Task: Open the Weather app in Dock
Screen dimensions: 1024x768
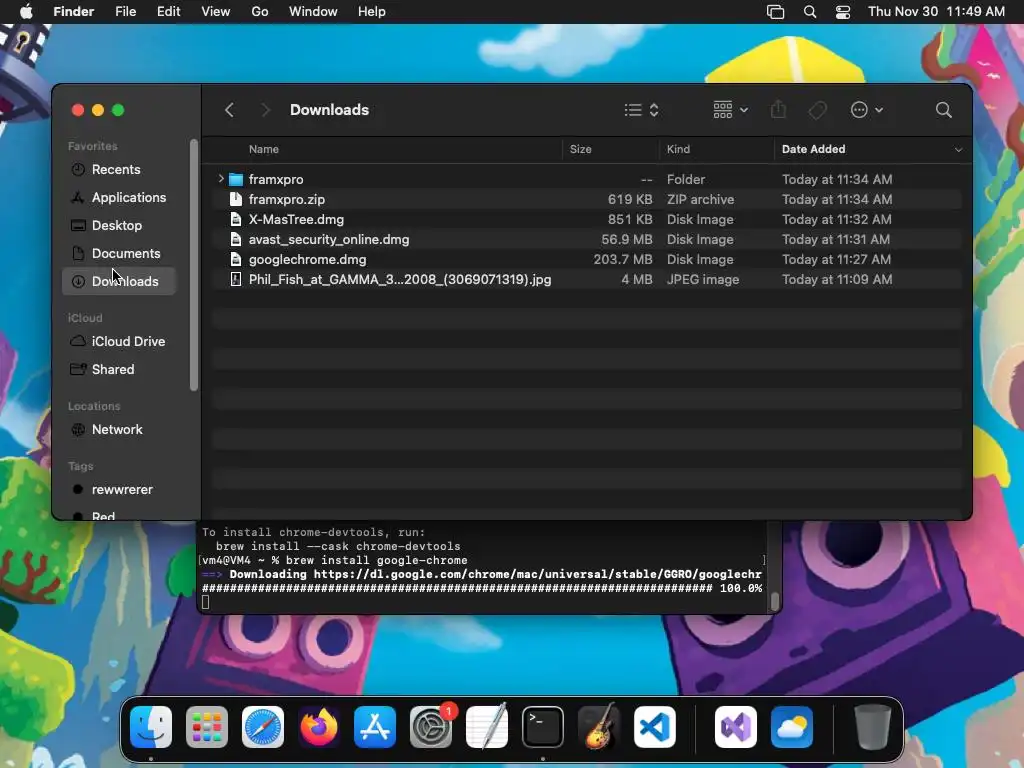Action: point(792,727)
